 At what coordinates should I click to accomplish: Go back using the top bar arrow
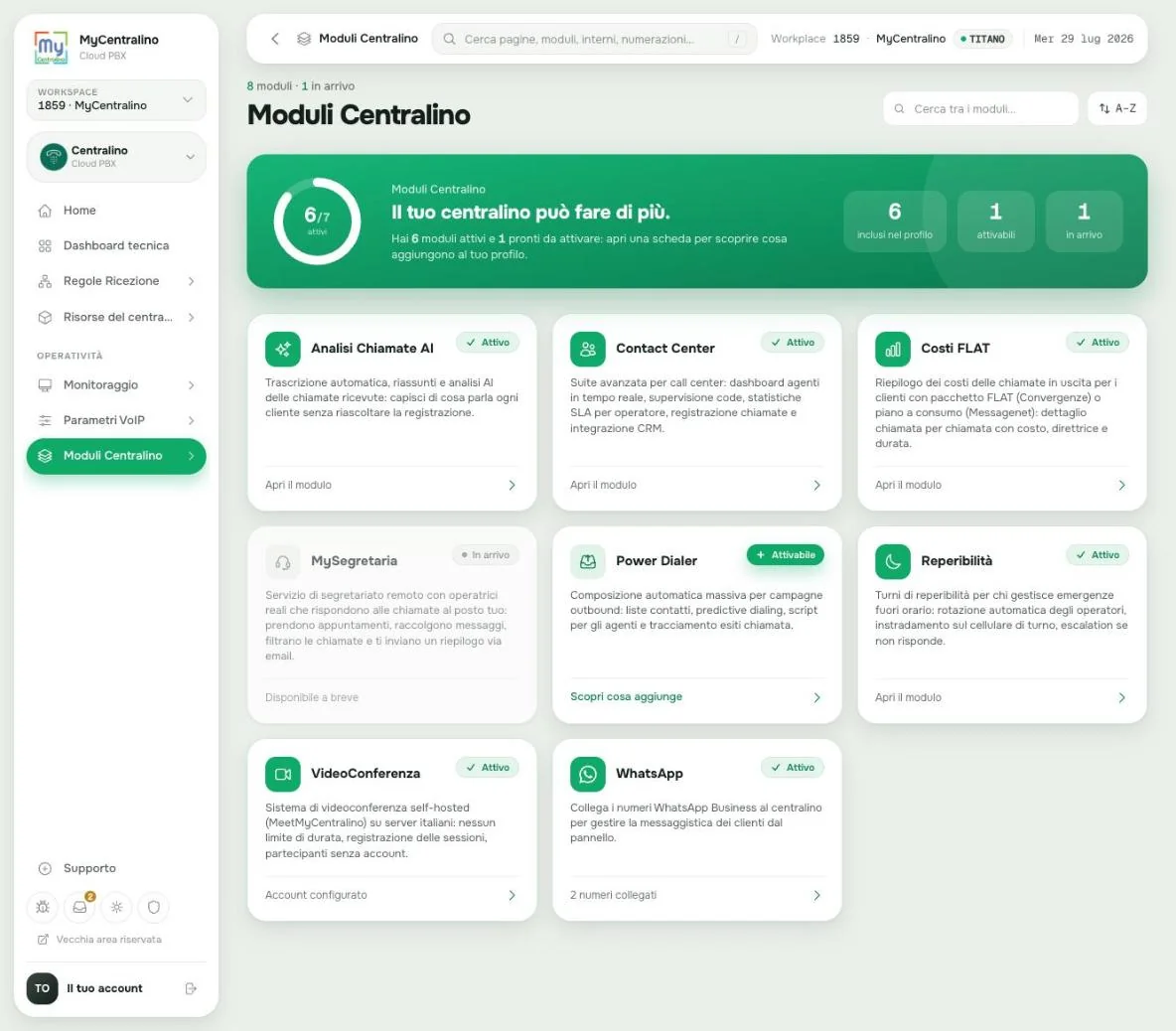275,39
